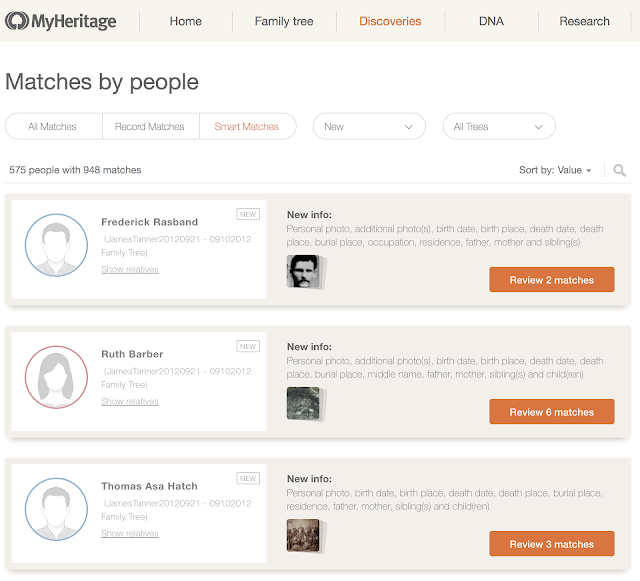Screen dimensions: 640x581
Task: Expand the New status dropdown
Action: pos(369,127)
